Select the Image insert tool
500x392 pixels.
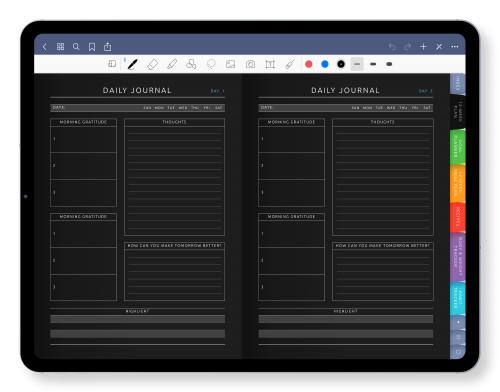pos(230,64)
